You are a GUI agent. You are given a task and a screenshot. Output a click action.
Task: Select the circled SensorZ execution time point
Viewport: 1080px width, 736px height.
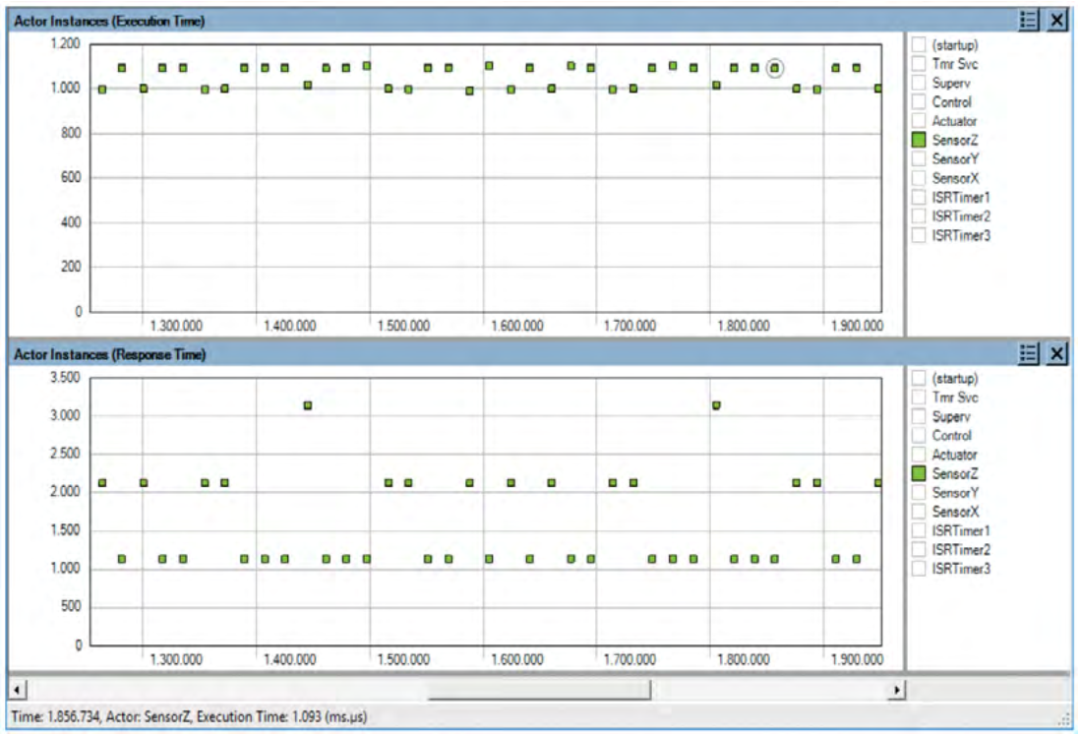[x=775, y=68]
